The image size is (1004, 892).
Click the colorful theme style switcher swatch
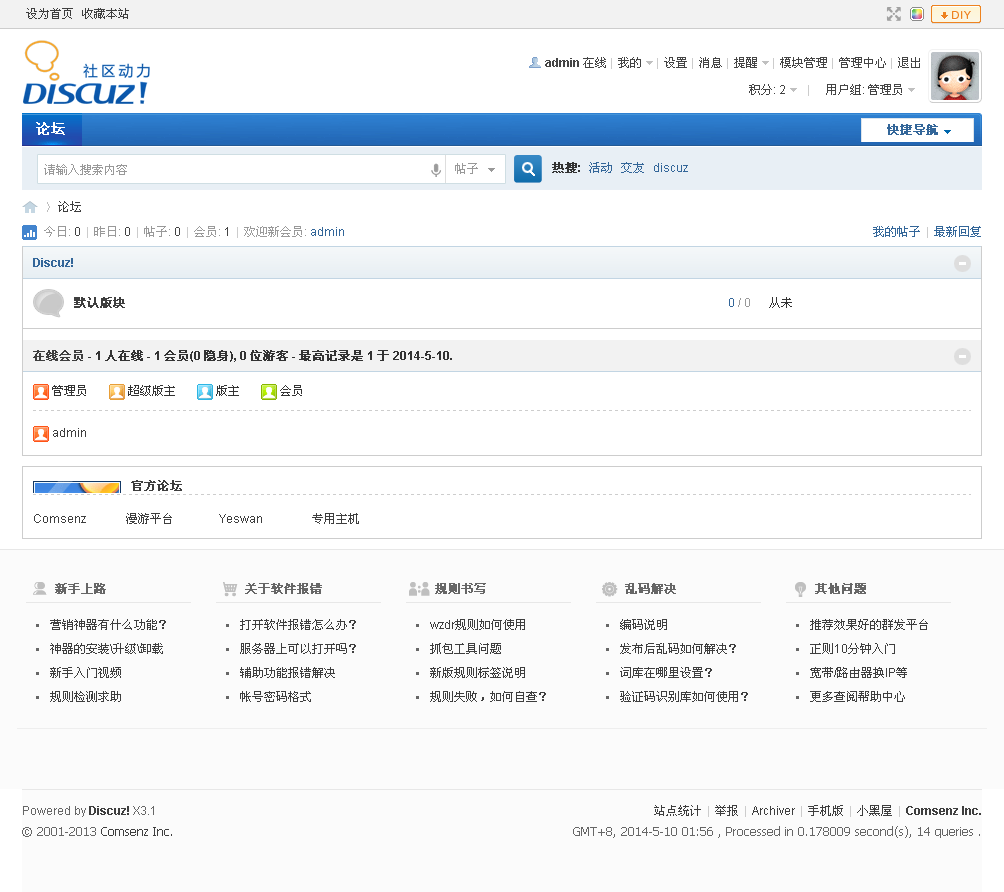[x=917, y=14]
